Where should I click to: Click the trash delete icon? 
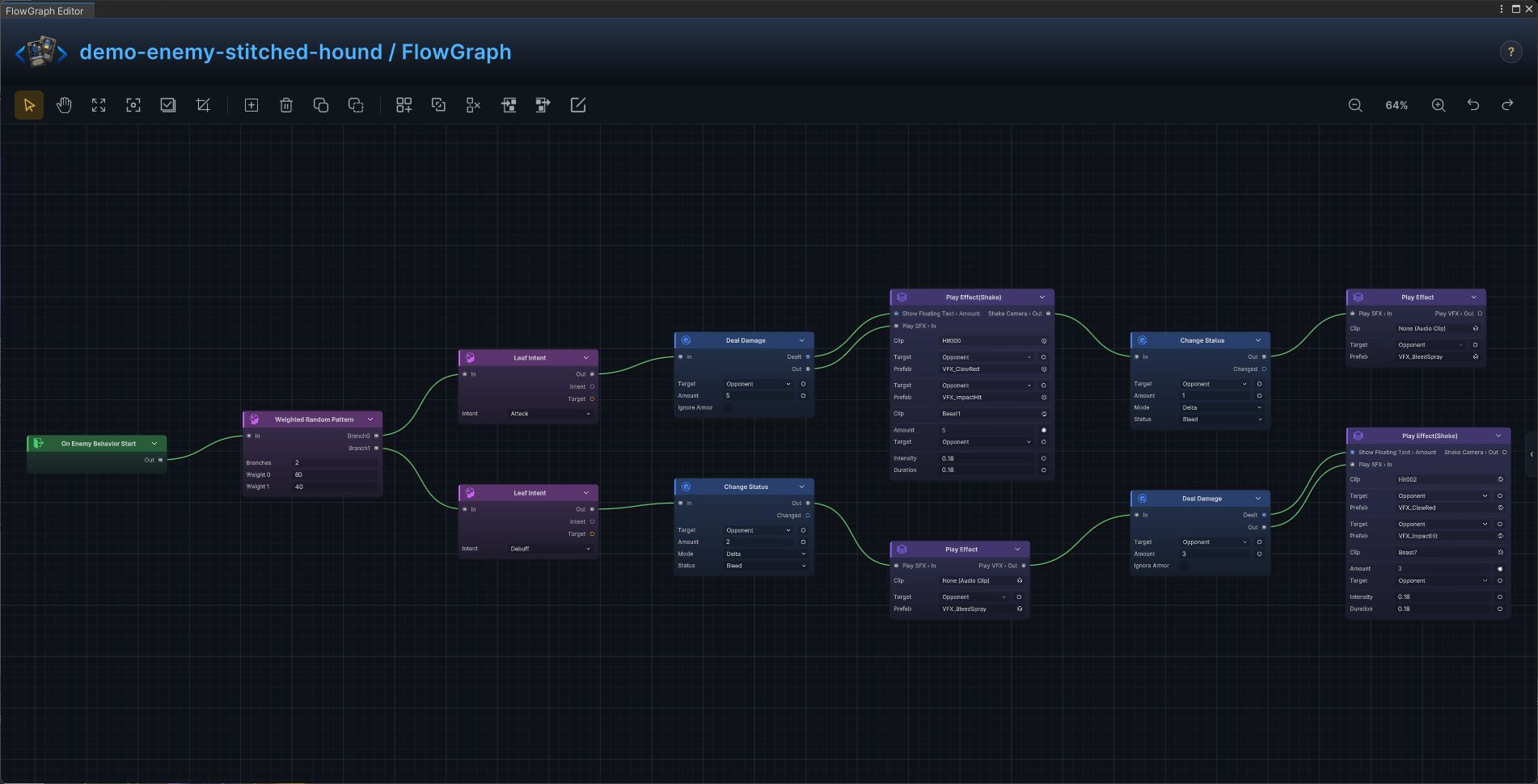click(x=286, y=105)
